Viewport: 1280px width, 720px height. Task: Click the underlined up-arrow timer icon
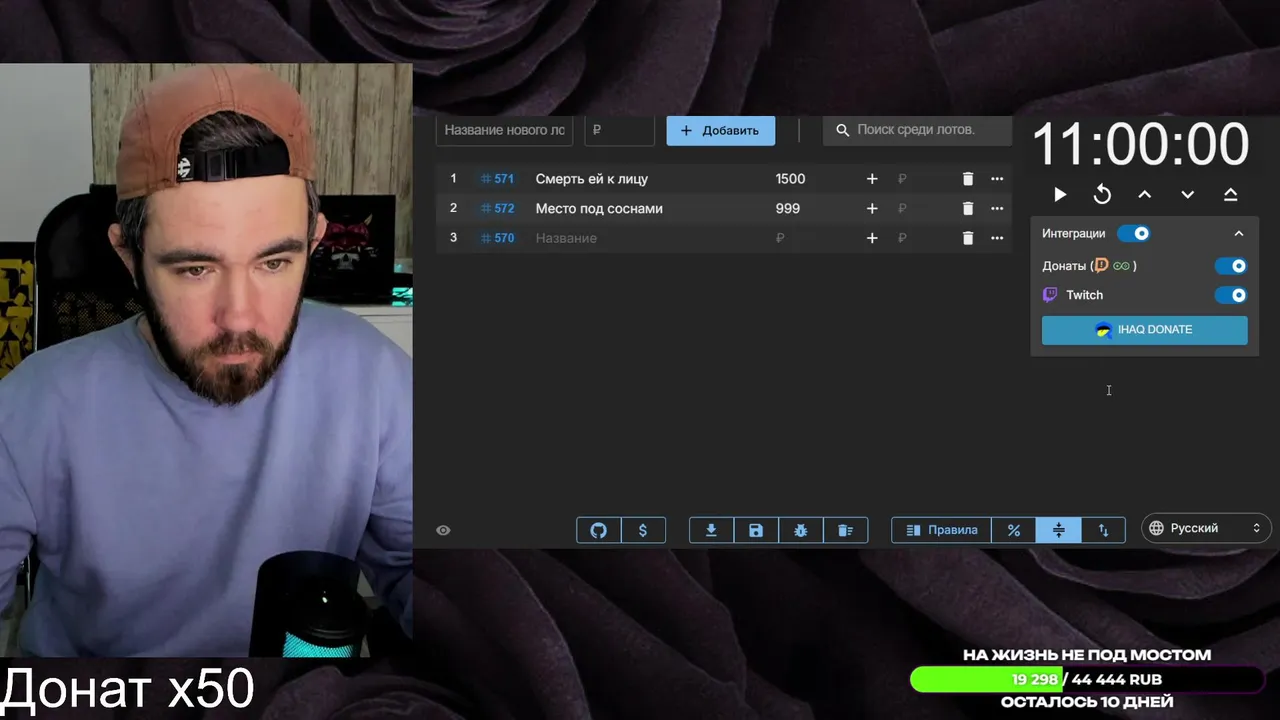click(1231, 195)
